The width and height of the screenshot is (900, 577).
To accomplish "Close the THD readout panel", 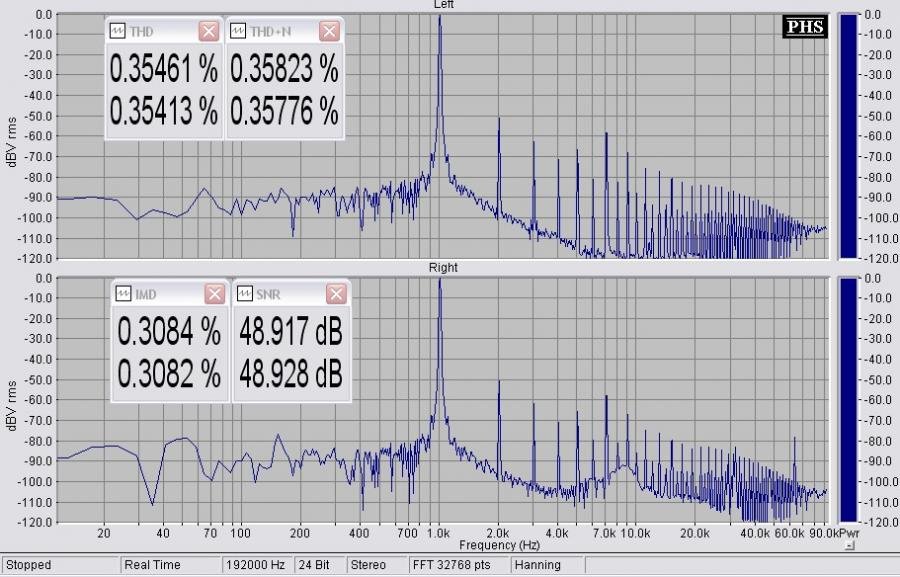I will pos(208,31).
